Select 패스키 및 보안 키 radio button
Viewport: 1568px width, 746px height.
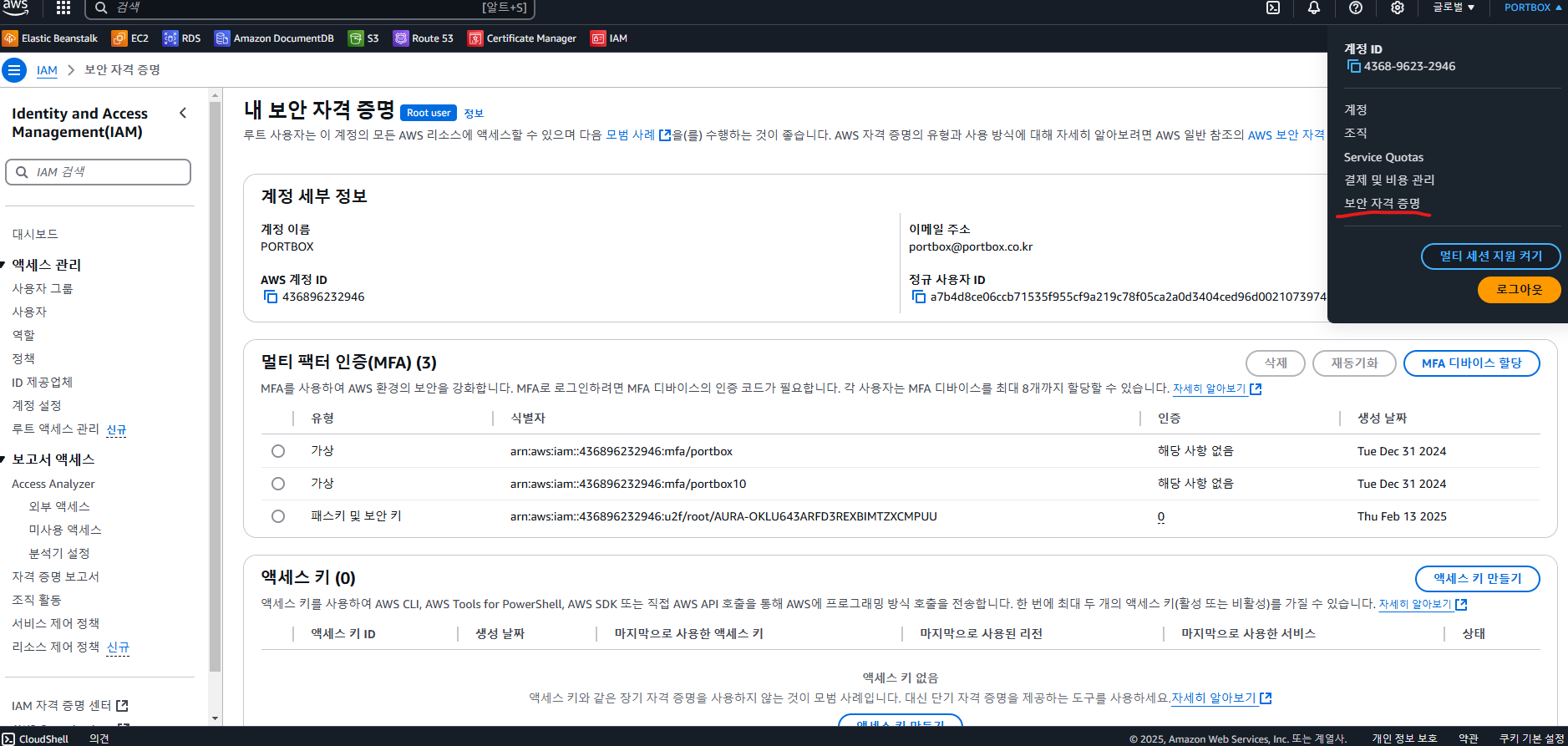[278, 516]
